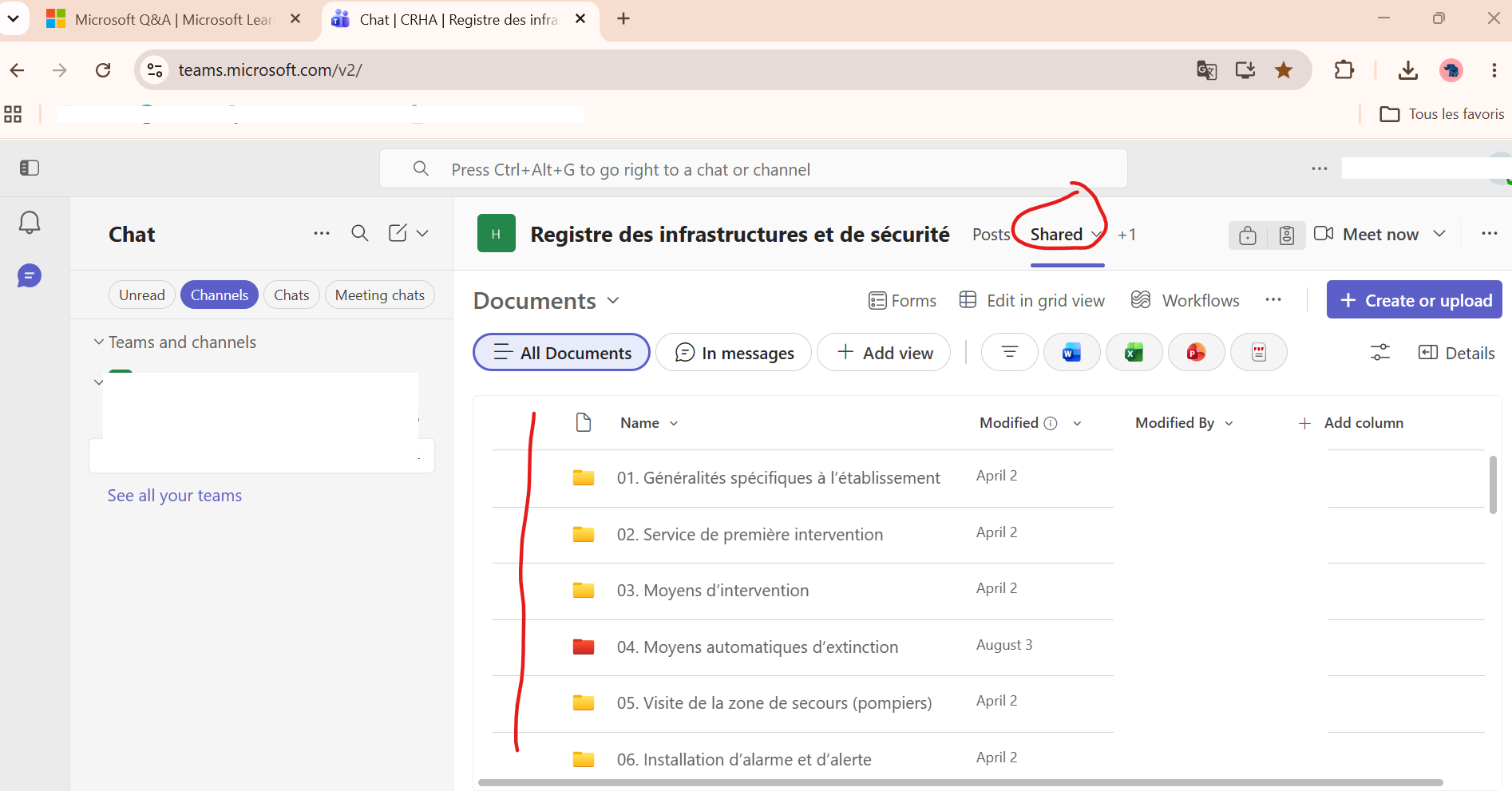
Task: Open the Modified By column dropdown
Action: point(1229,423)
